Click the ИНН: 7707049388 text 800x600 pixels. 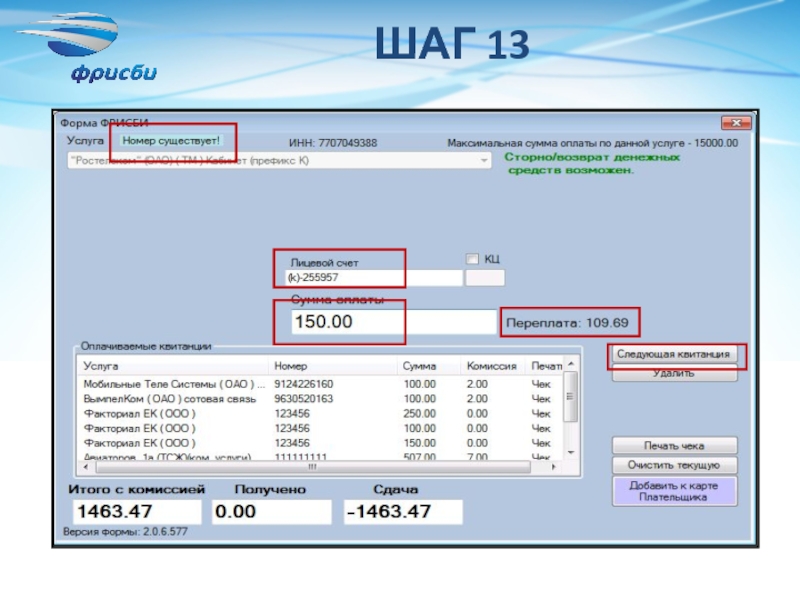[333, 143]
